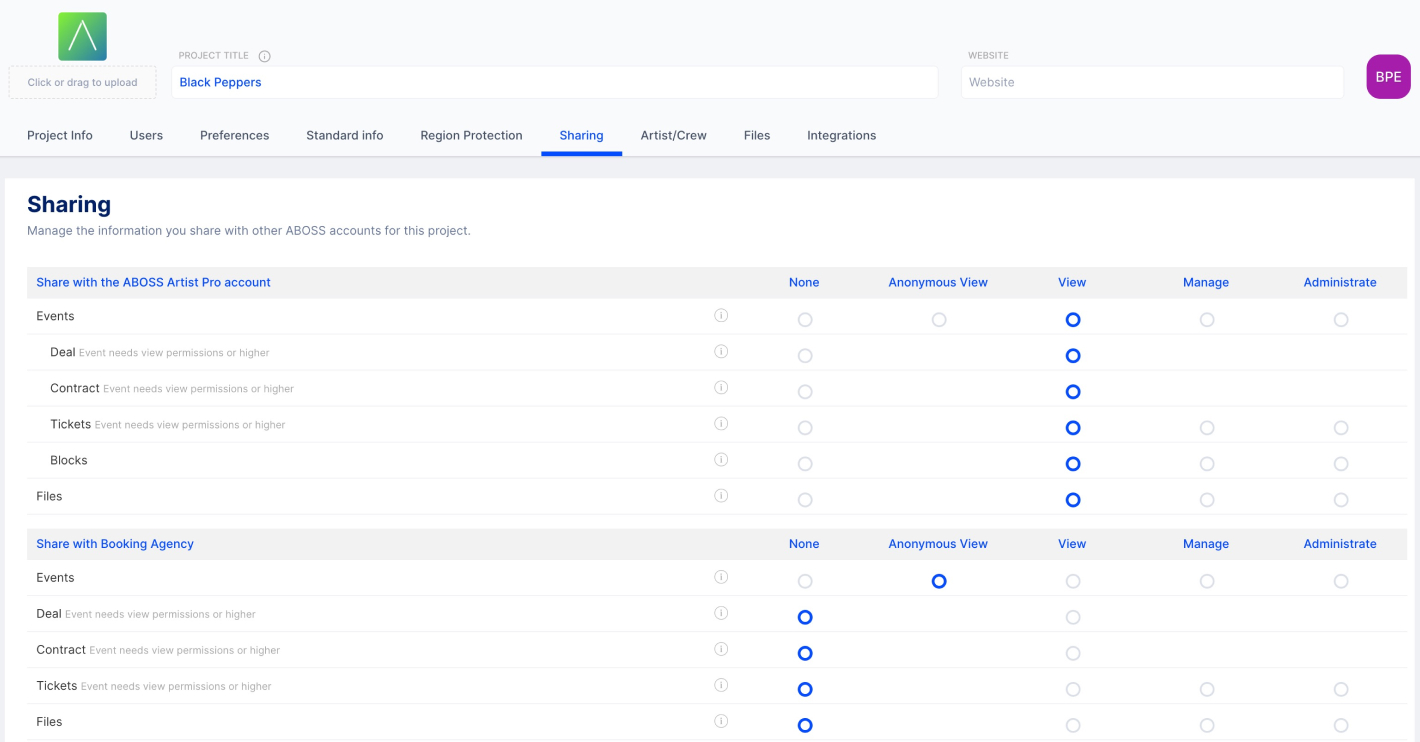The image size is (1420, 742).
Task: Click info icon for Artist Pro Blocks row
Action: click(x=721, y=460)
